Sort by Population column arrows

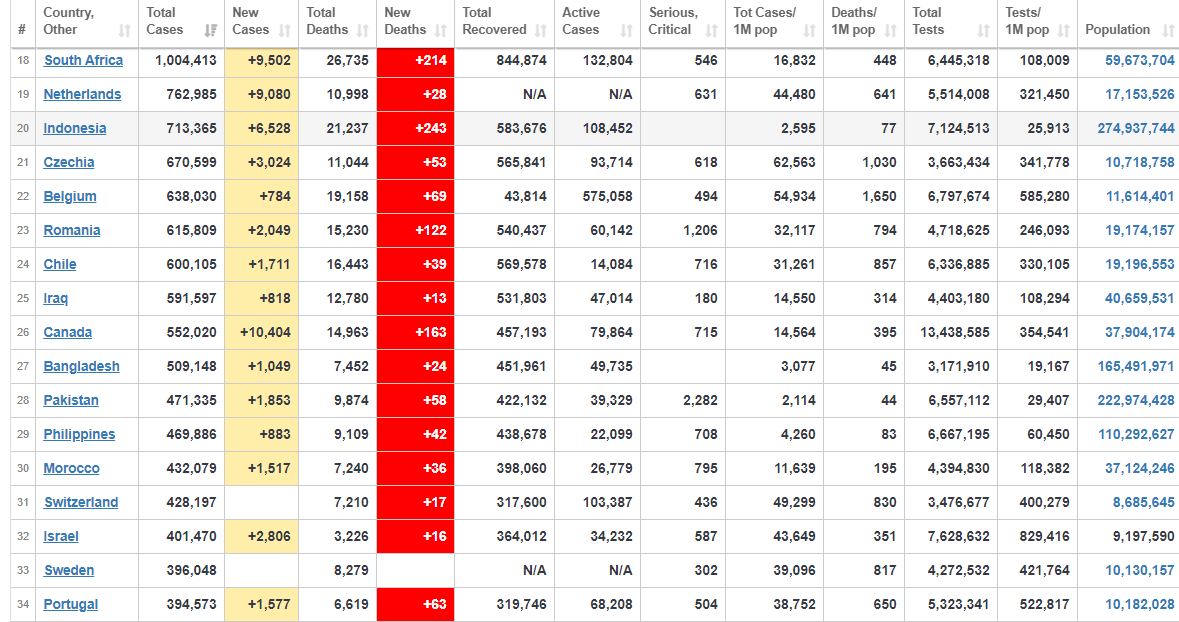(x=1168, y=31)
